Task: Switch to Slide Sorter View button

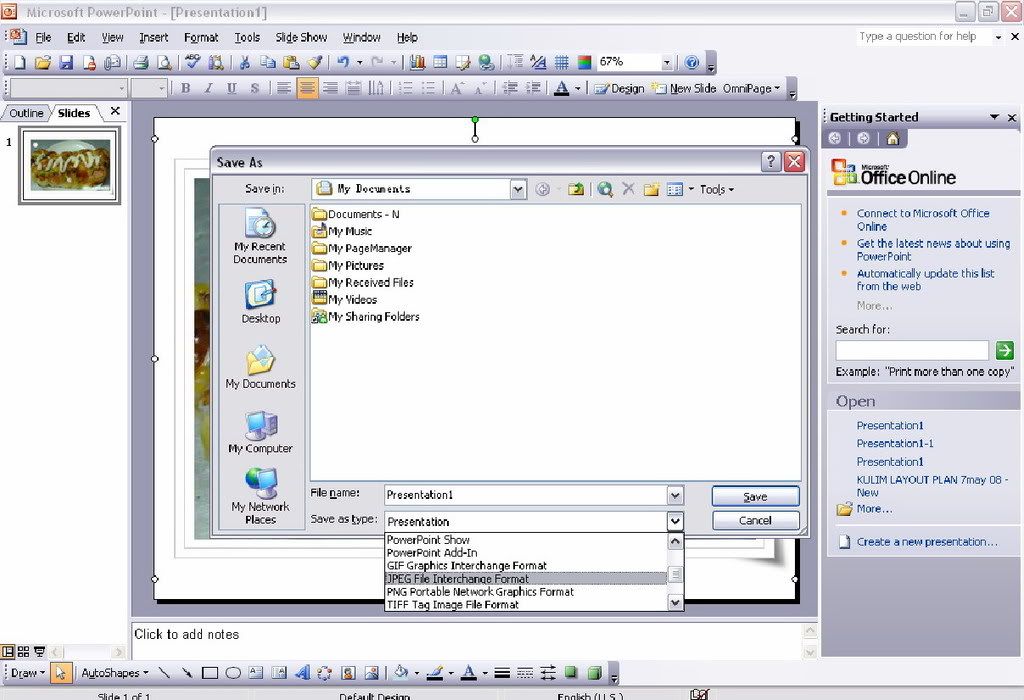Action: click(x=24, y=652)
